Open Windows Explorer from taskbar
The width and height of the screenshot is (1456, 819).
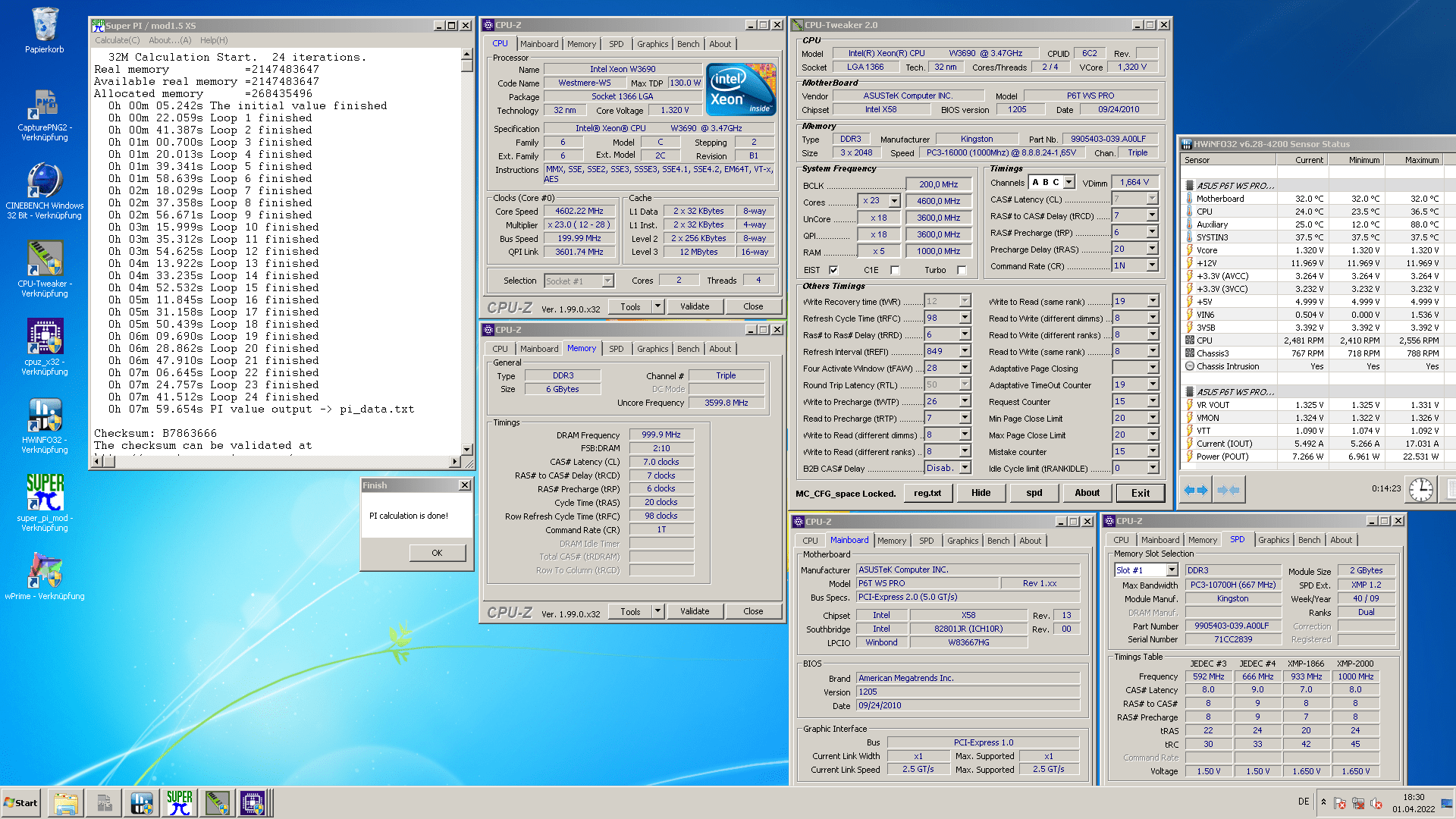[66, 802]
